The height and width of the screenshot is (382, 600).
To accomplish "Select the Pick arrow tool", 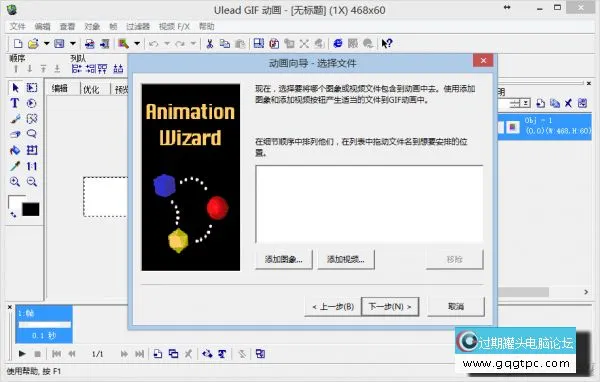I will point(15,88).
